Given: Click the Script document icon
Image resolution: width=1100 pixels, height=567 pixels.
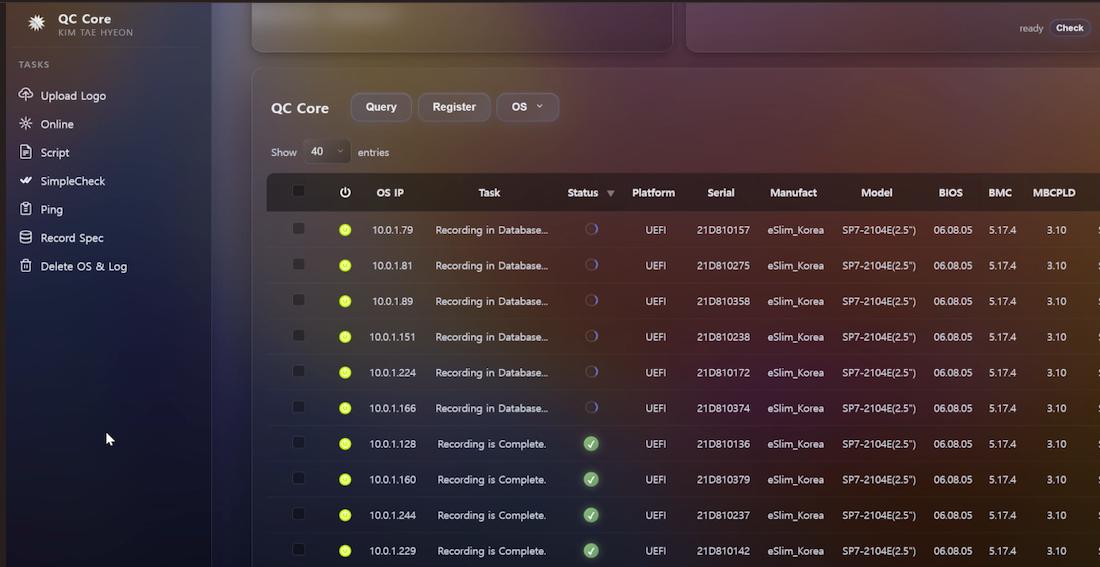Looking at the screenshot, I should [26, 152].
